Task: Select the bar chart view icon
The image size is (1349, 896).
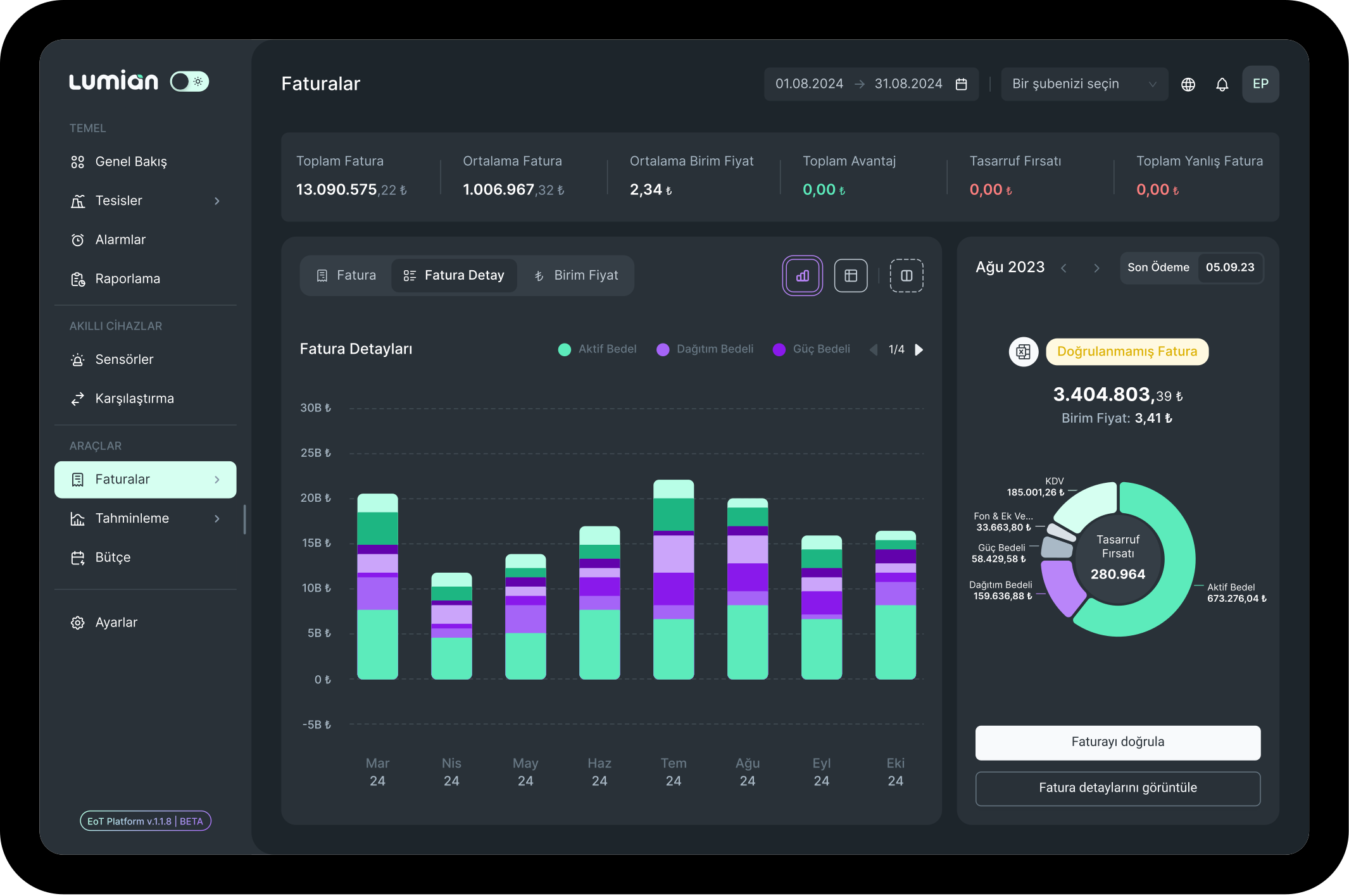Action: pos(803,276)
